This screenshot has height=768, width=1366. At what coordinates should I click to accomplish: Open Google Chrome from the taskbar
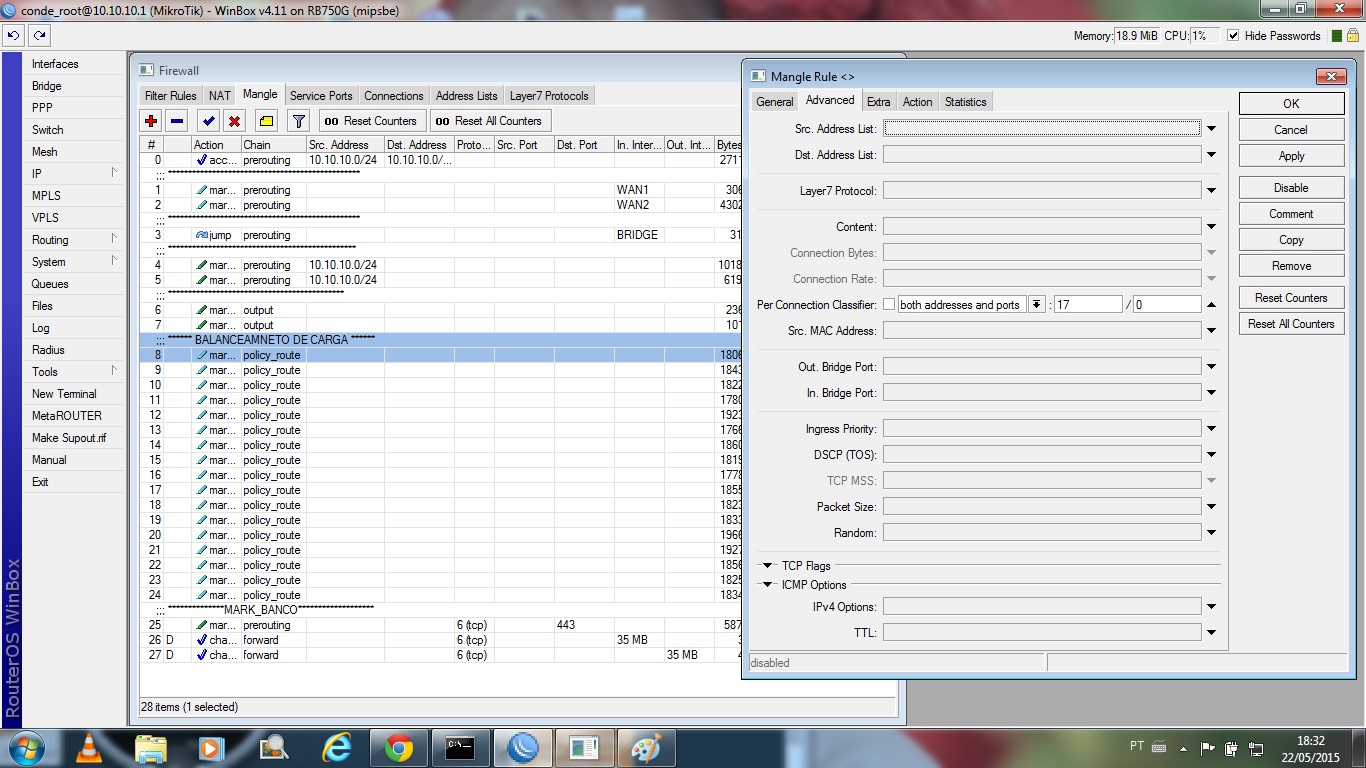tap(399, 747)
